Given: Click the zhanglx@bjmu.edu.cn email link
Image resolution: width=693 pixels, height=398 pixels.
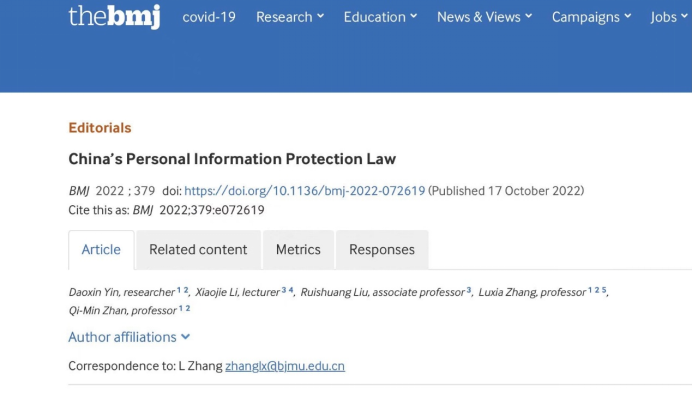Looking at the screenshot, I should click(x=285, y=366).
